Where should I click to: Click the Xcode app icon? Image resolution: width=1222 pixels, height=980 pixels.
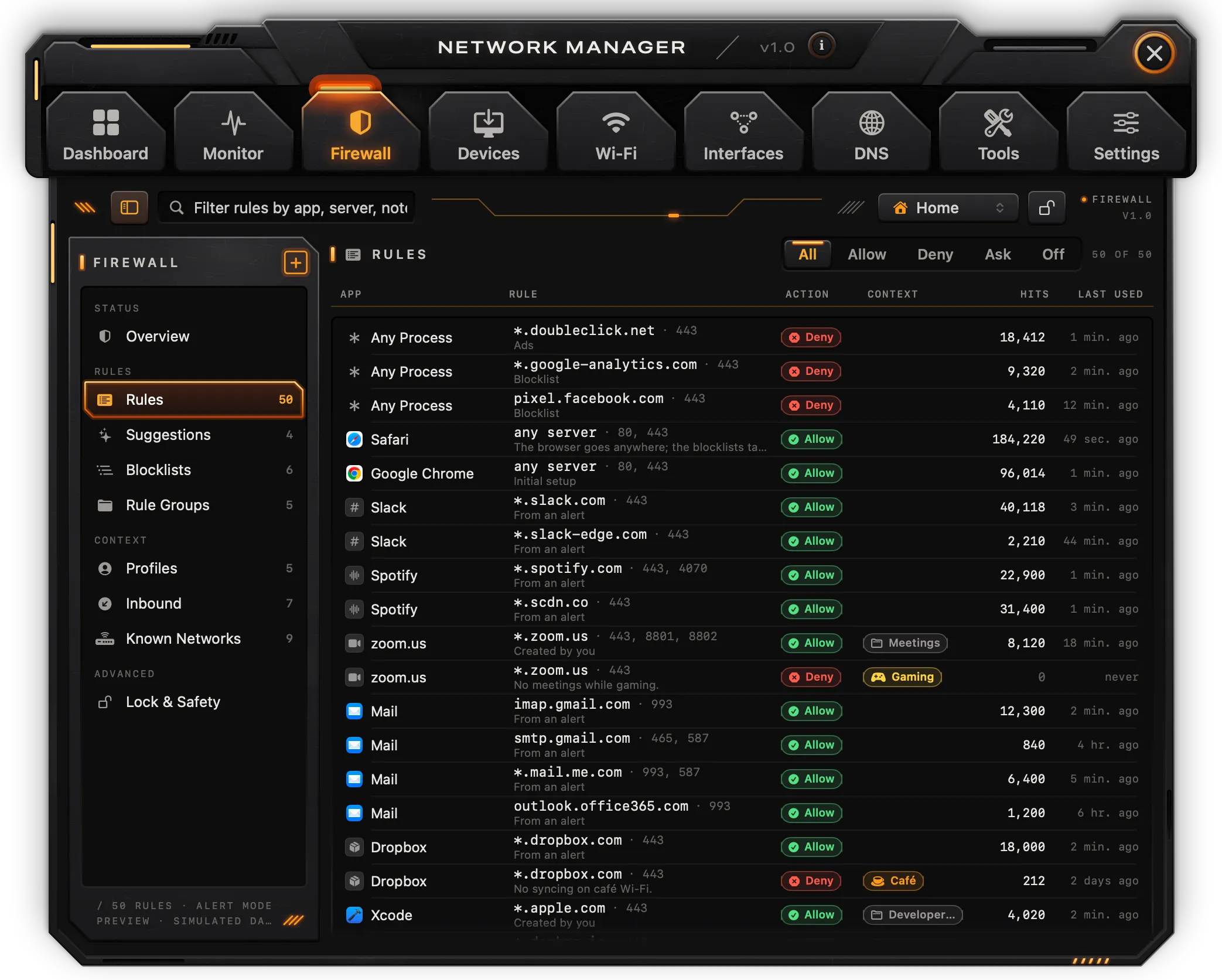tap(354, 914)
